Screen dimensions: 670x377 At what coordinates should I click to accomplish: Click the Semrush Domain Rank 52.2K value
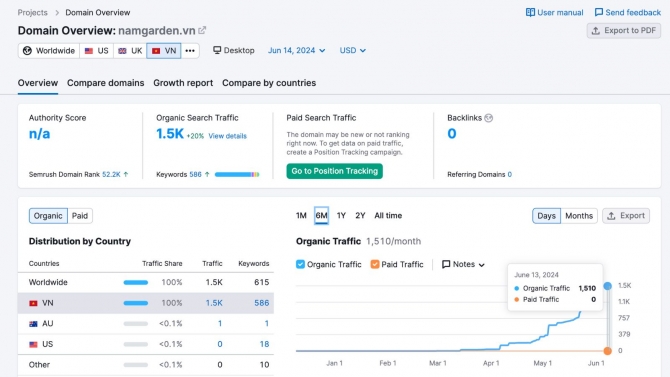111,174
